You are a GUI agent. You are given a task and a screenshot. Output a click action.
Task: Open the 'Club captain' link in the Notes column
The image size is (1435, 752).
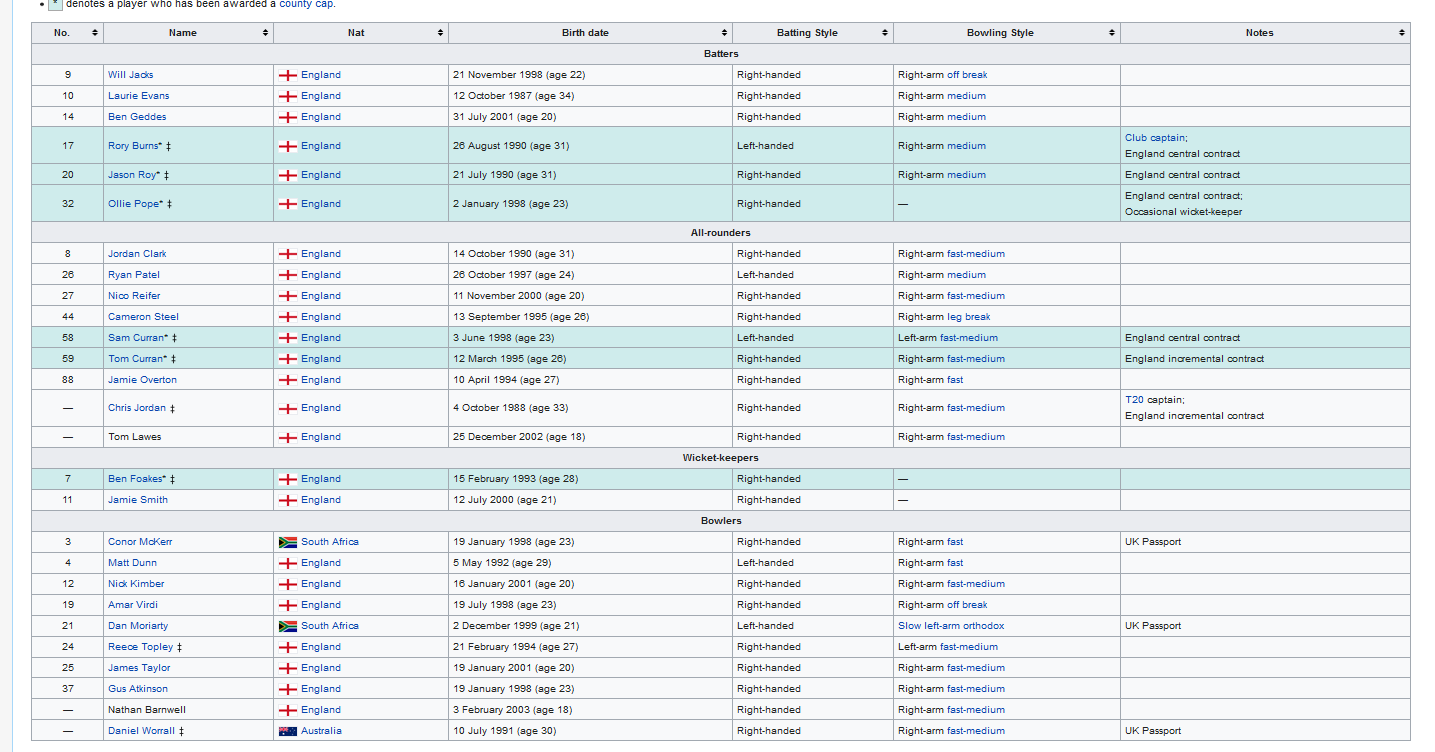(x=1155, y=138)
